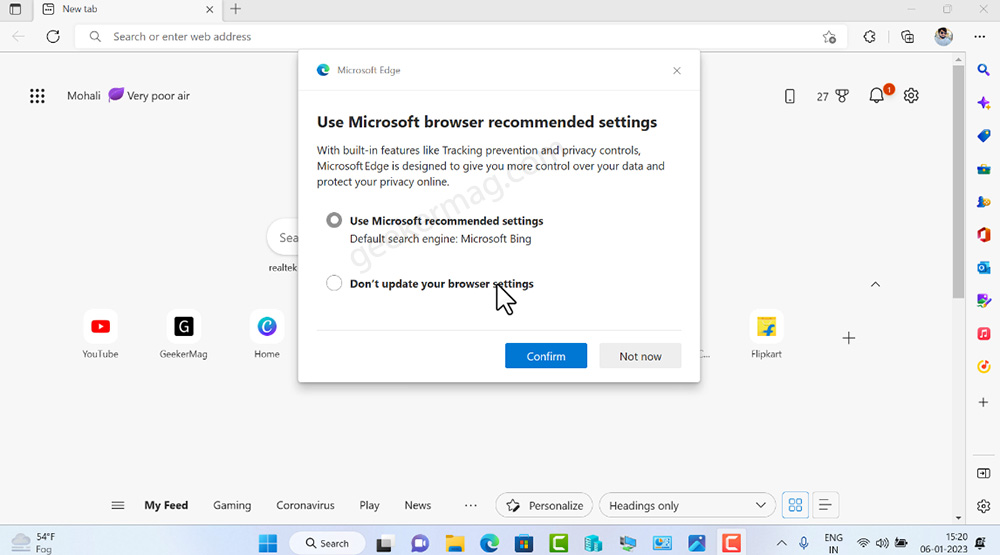Switch feed to list view
This screenshot has height=555, width=1000.
point(825,505)
